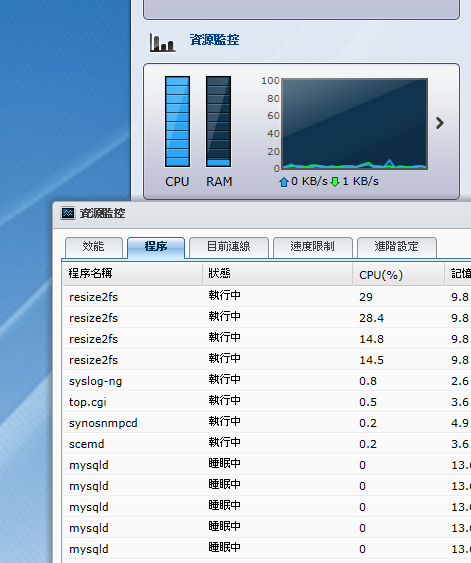Viewport: 471px width, 563px height.
Task: Open the 目前連線 tab
Action: 229,247
